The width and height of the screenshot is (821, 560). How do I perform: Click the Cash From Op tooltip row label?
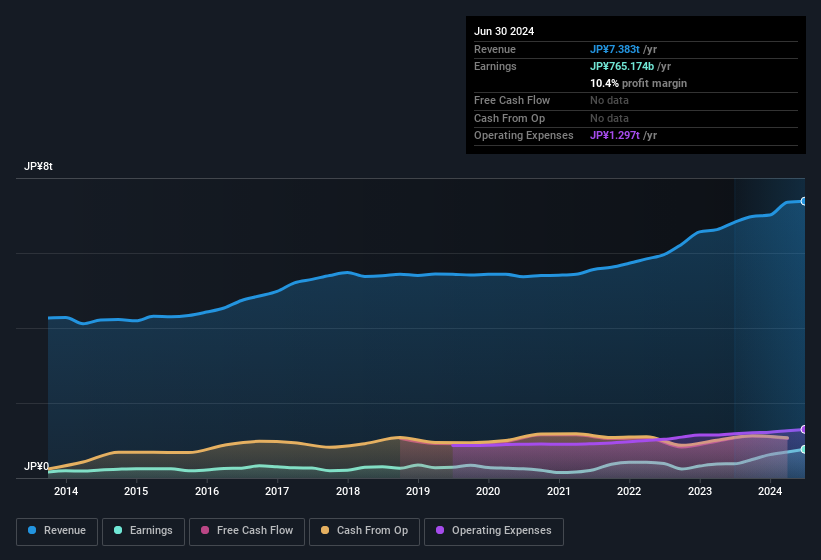click(x=509, y=118)
